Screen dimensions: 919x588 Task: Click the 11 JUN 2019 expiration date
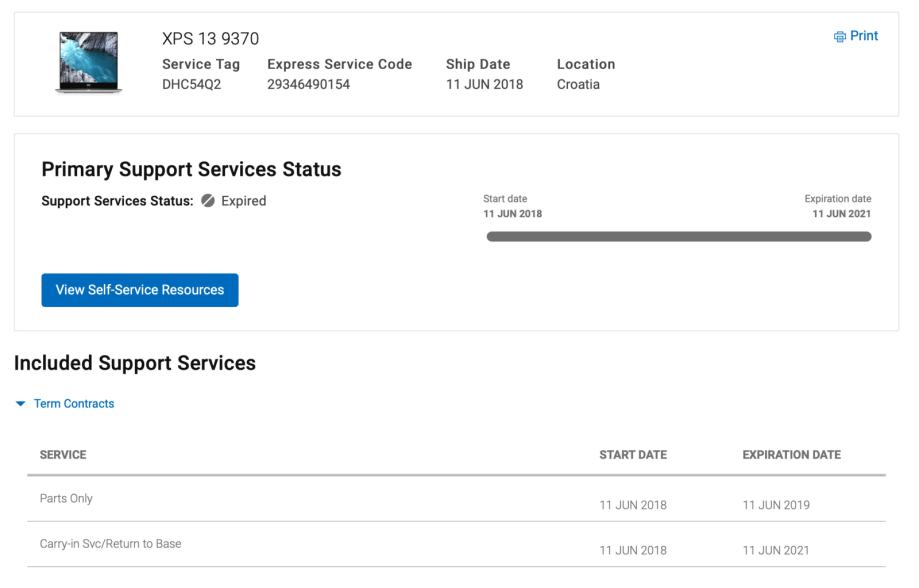click(775, 505)
